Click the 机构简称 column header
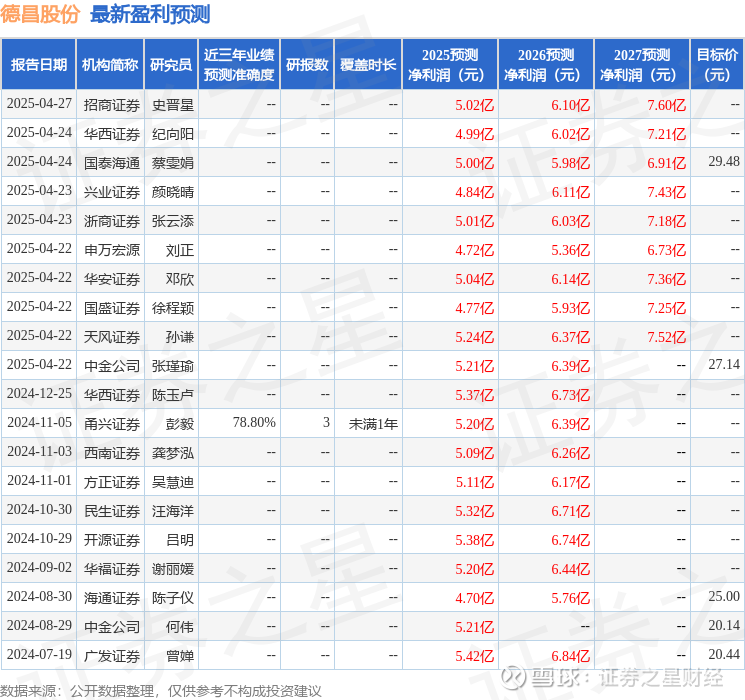The image size is (745, 700). [x=110, y=65]
